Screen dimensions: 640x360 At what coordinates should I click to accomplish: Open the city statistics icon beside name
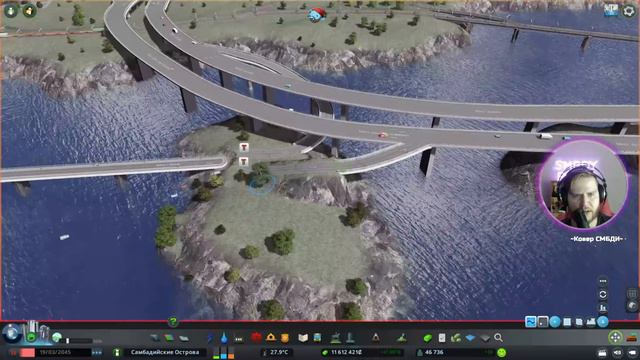[x=117, y=352]
